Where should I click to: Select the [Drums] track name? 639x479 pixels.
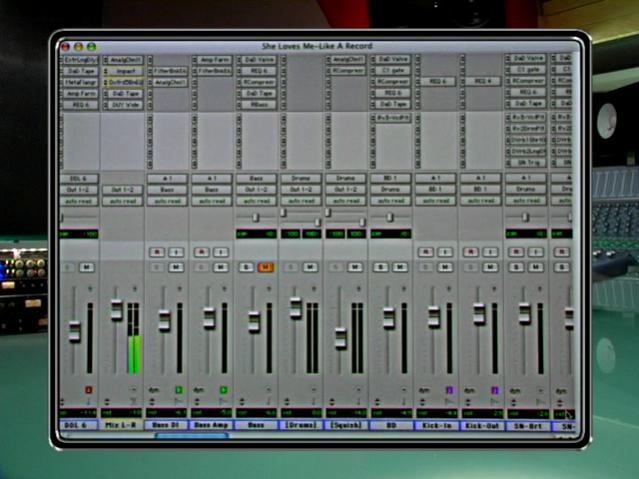[x=301, y=425]
